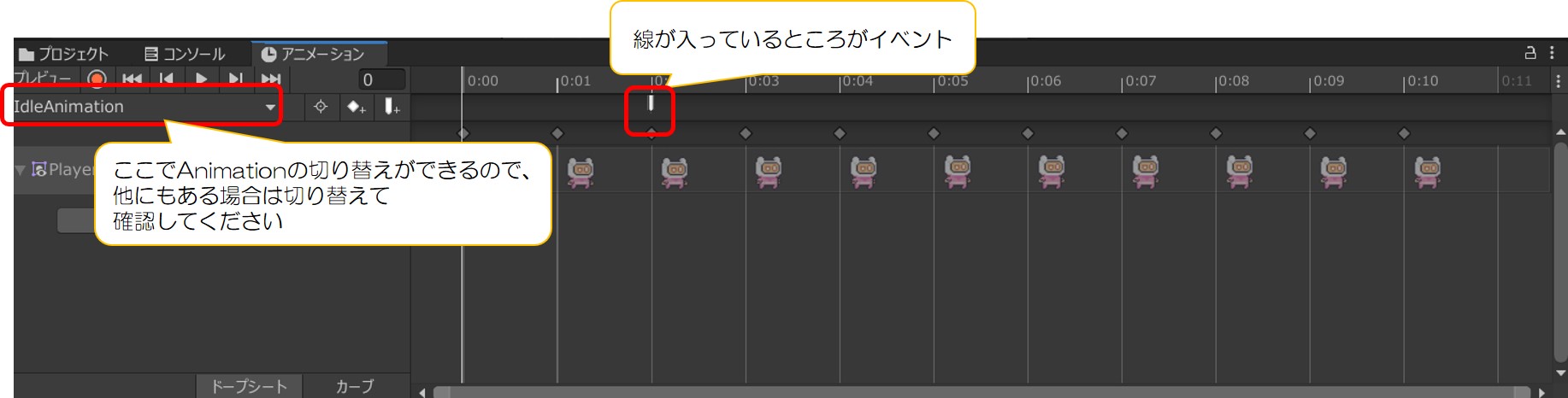This screenshot has width=1568, height=398.
Task: Jump to first keyframe of the clip
Action: 133,79
